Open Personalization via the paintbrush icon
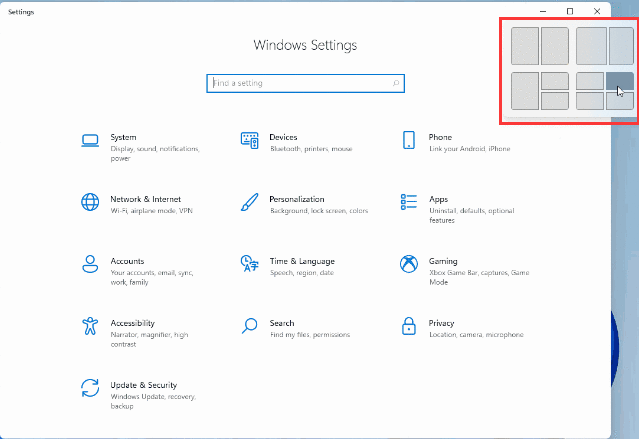Viewport: 639px width, 439px height. click(x=249, y=202)
